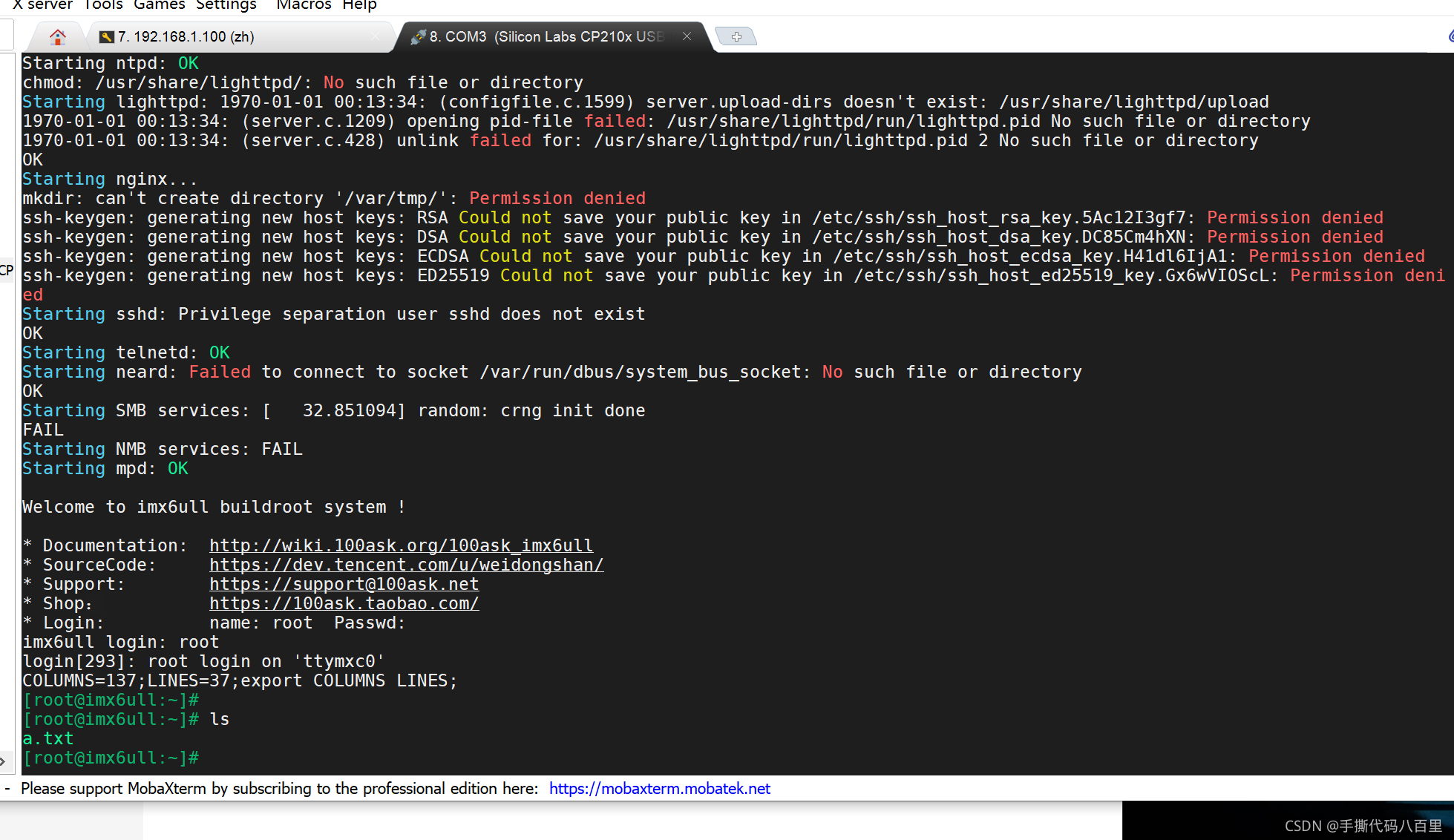Image resolution: width=1454 pixels, height=840 pixels.
Task: Select the COLUMNS=137;LINES=37 export line
Action: coord(240,680)
